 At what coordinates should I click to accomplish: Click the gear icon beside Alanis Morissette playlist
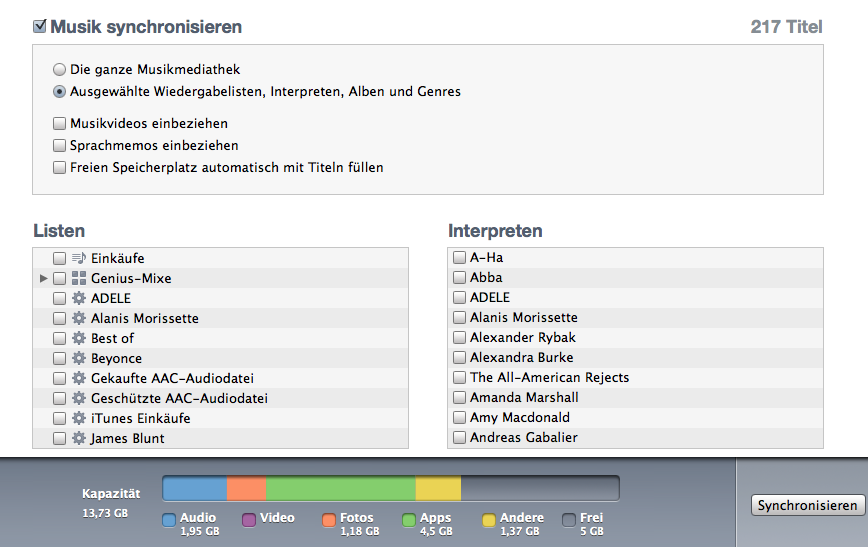[79, 318]
